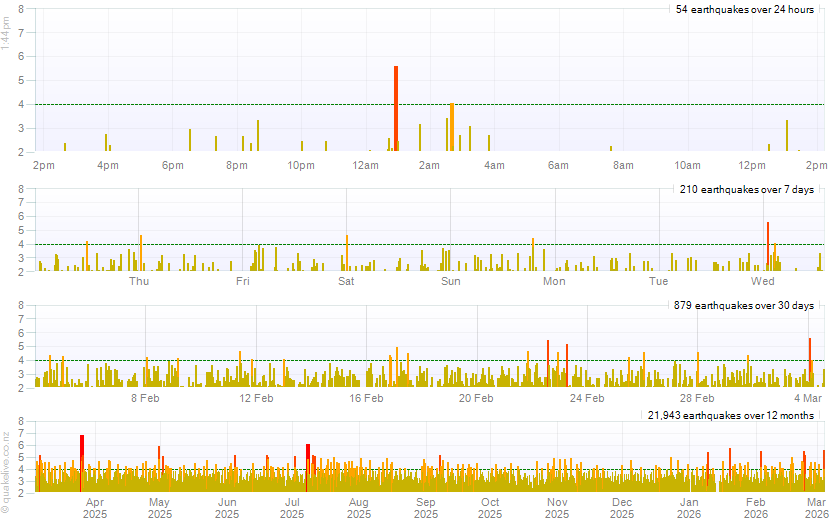
Task: Click the '54 earthquakes over 24 hours' label
Action: (745, 10)
